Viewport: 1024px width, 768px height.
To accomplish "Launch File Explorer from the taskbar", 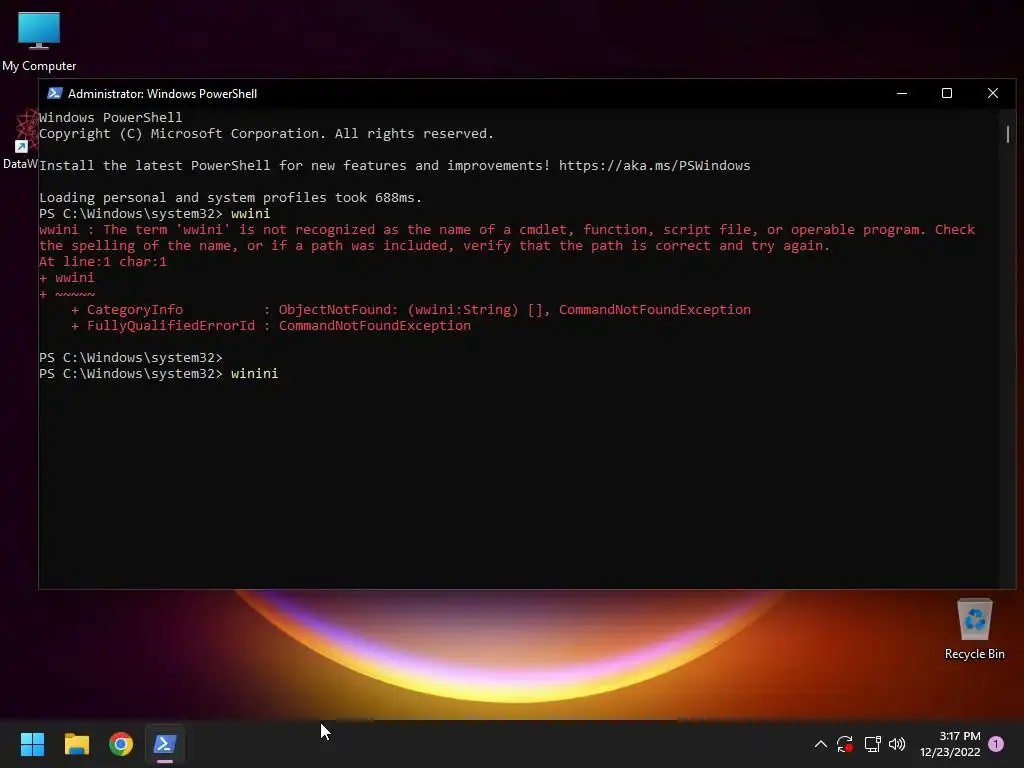I will tap(76, 744).
